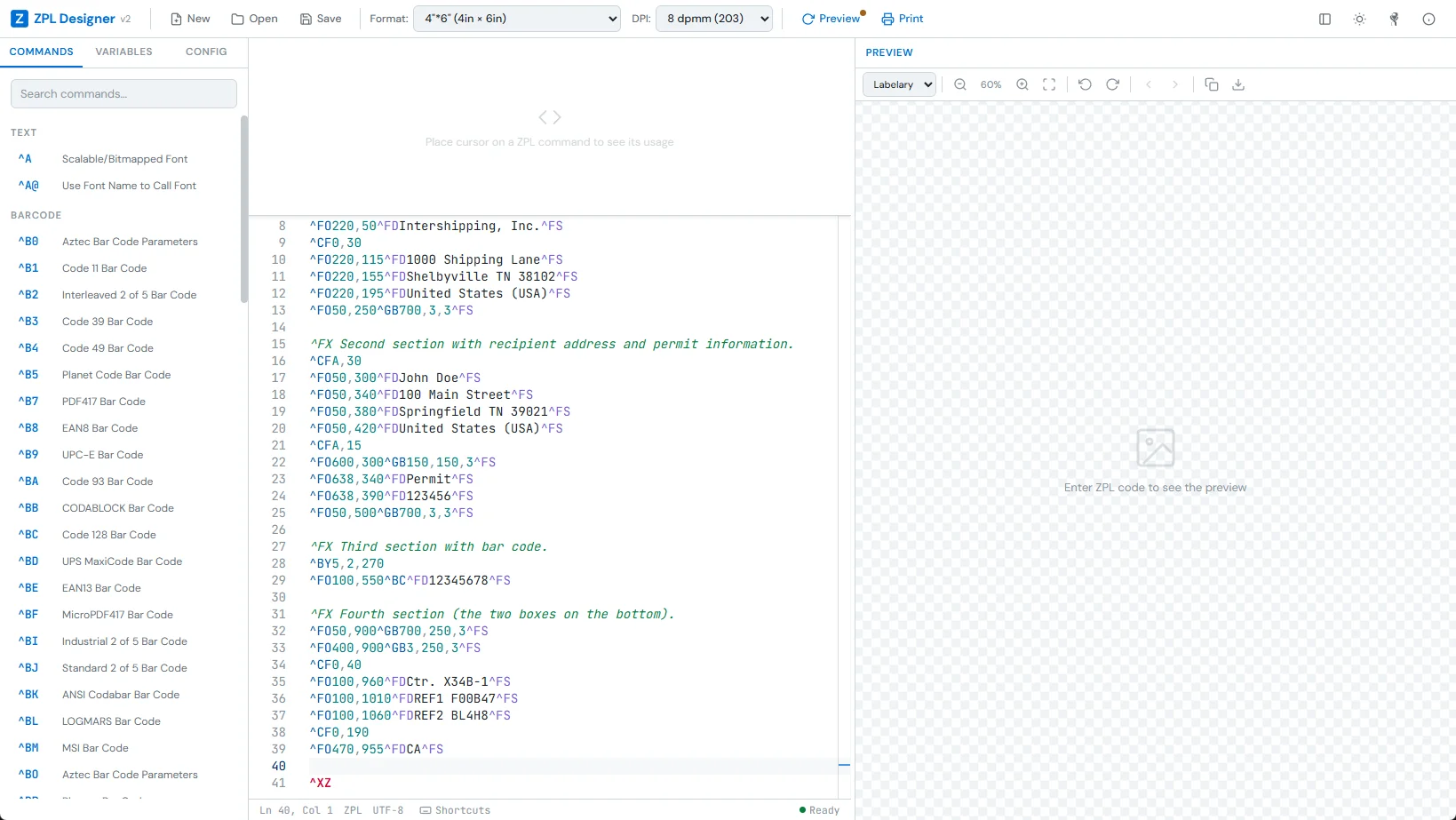Print the label with the Print button
The width and height of the screenshot is (1456, 820).
pos(902,19)
